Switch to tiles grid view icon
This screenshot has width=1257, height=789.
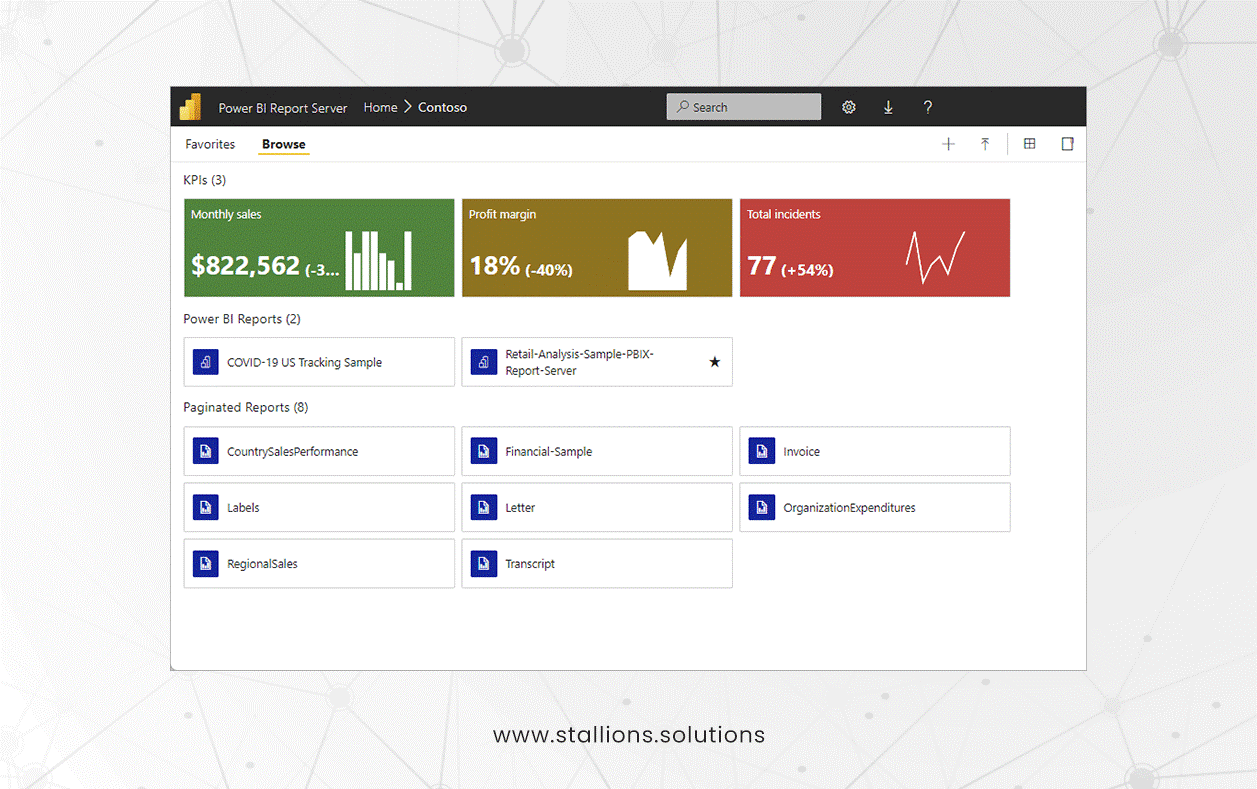[x=1029, y=144]
